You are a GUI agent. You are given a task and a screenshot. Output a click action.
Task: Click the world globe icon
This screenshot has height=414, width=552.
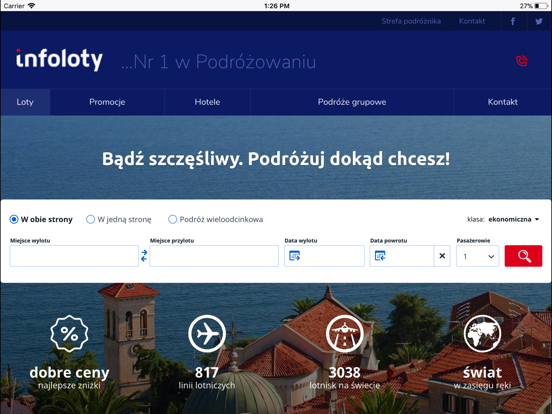(x=482, y=333)
